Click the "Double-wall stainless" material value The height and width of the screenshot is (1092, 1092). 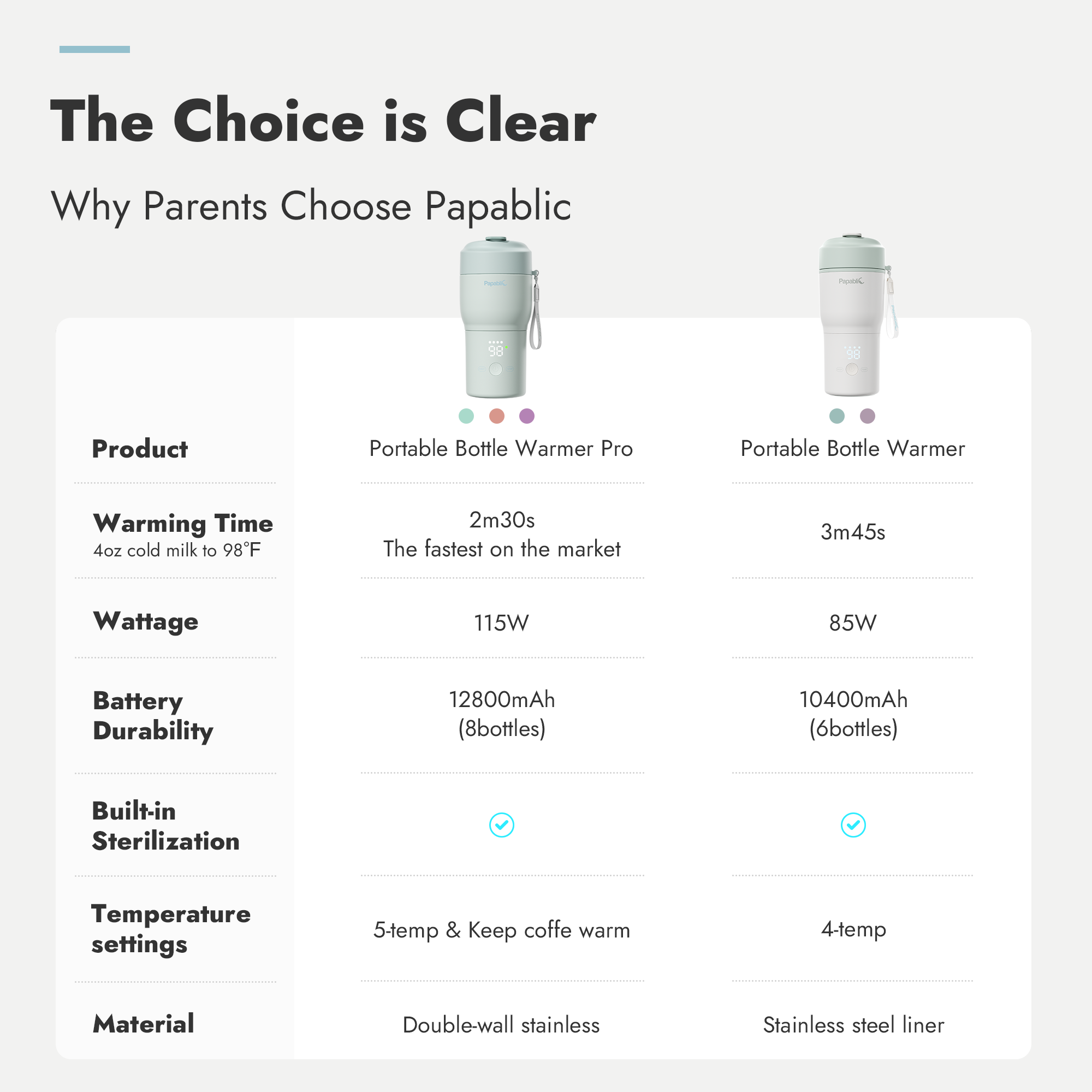click(x=501, y=1025)
